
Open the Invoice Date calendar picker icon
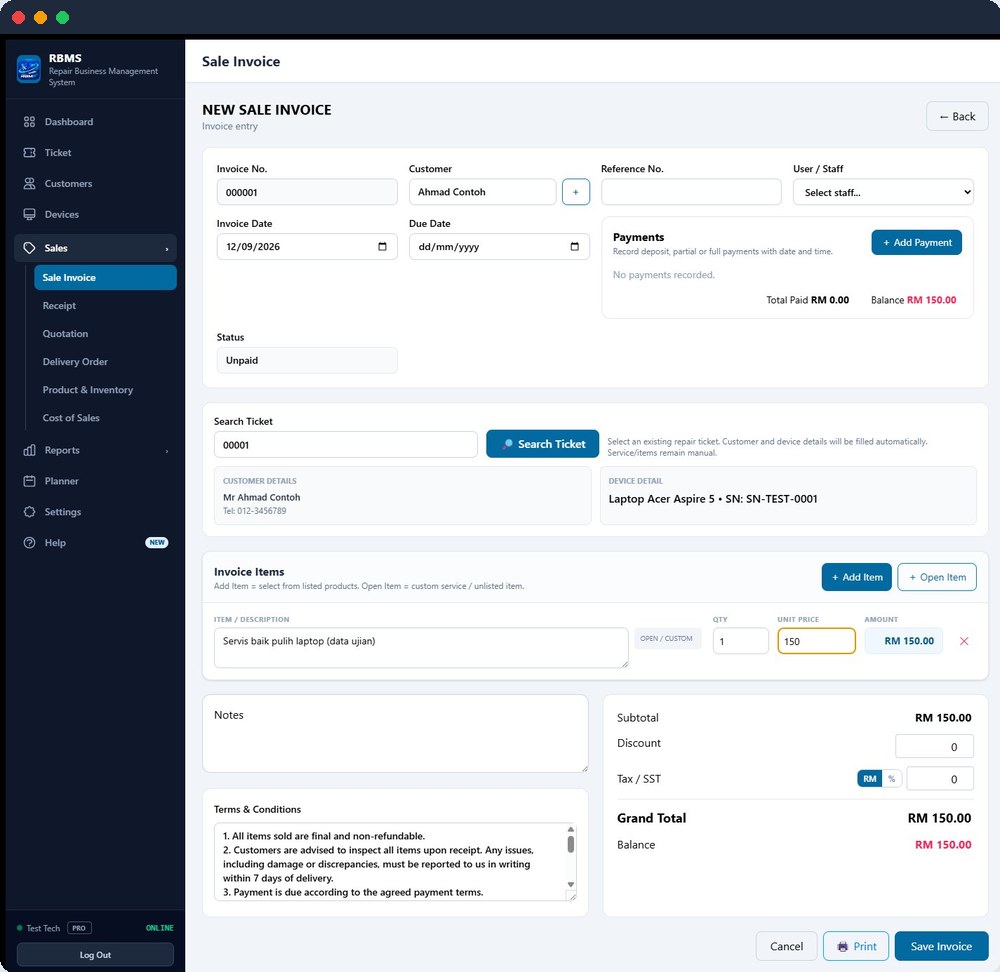382,247
